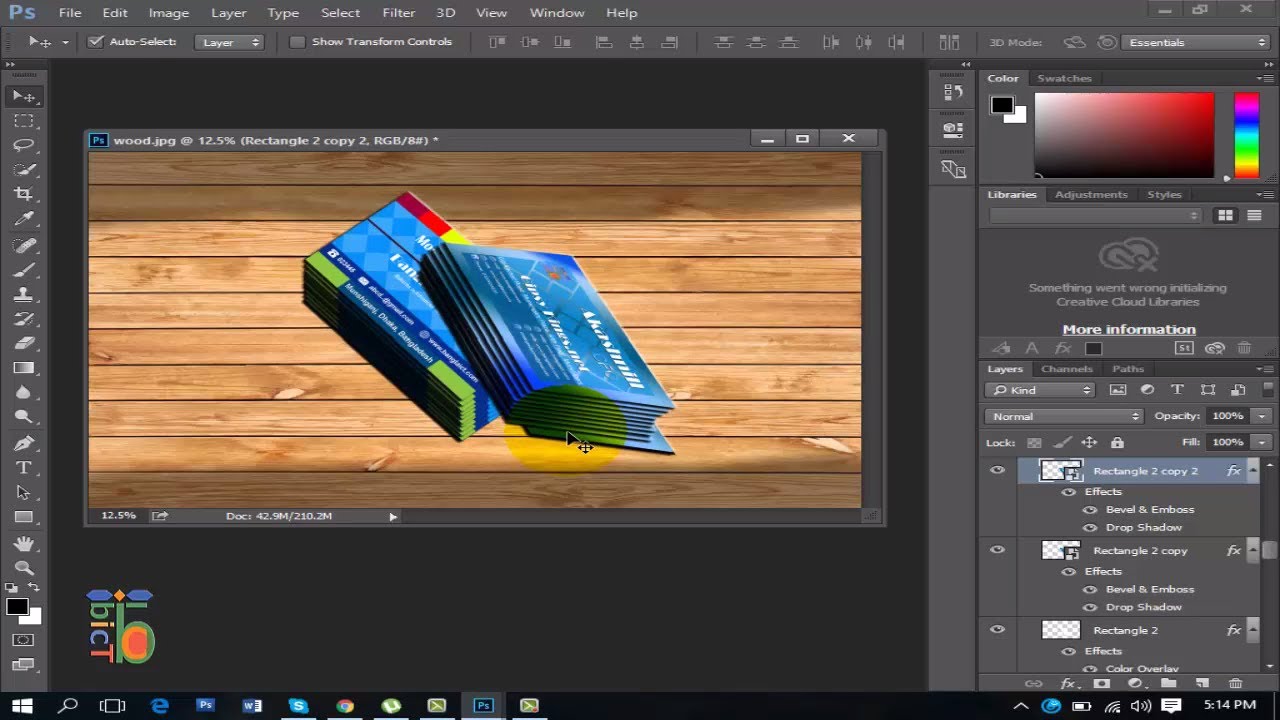Select the Zoom tool in the toolbox
This screenshot has height=720, width=1280.
(24, 568)
